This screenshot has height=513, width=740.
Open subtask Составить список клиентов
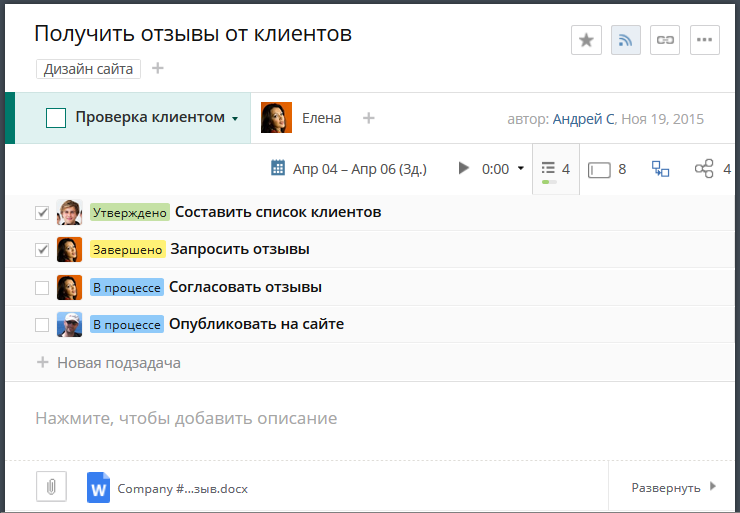point(278,212)
